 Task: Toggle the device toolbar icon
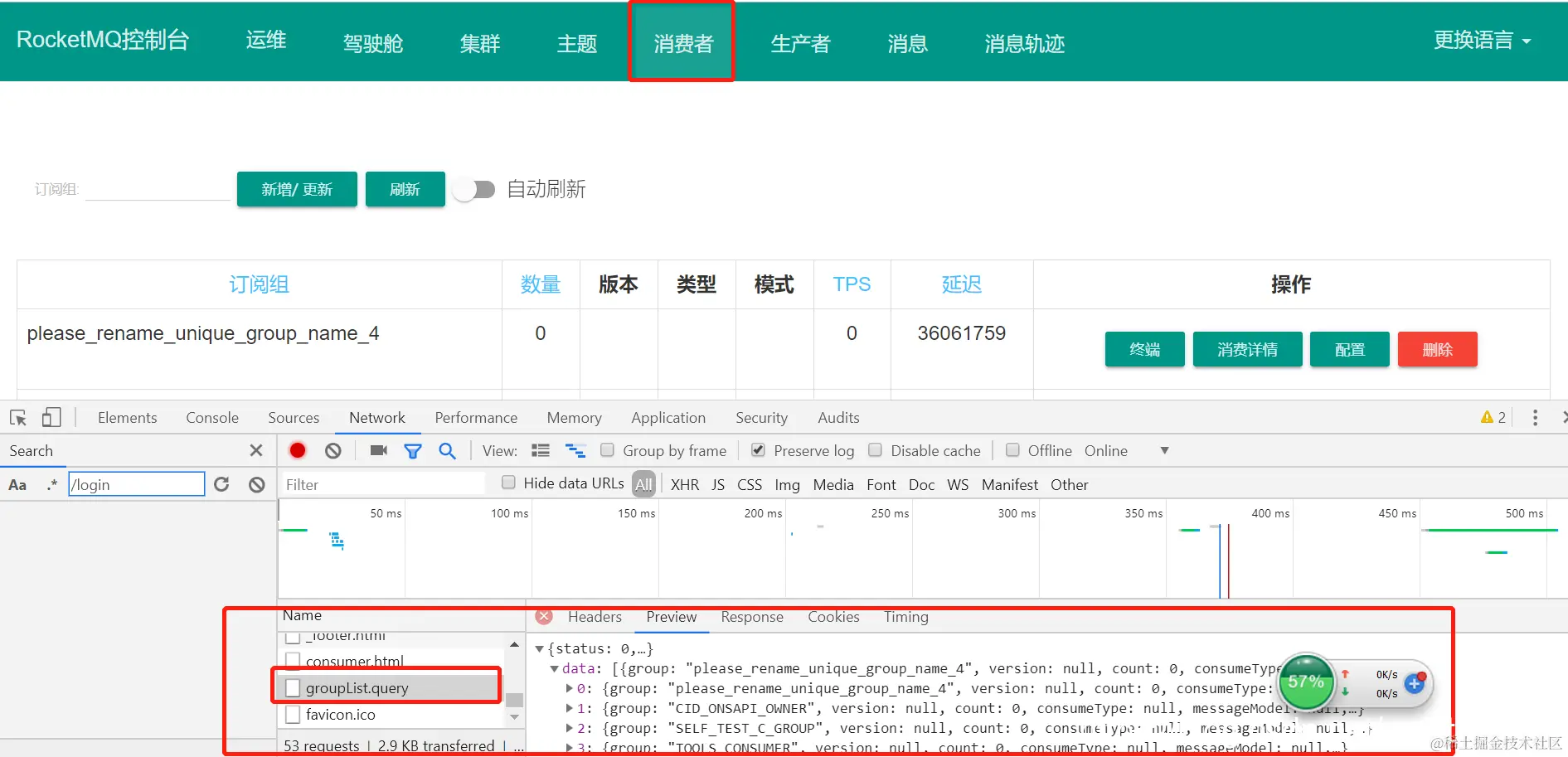click(51, 418)
